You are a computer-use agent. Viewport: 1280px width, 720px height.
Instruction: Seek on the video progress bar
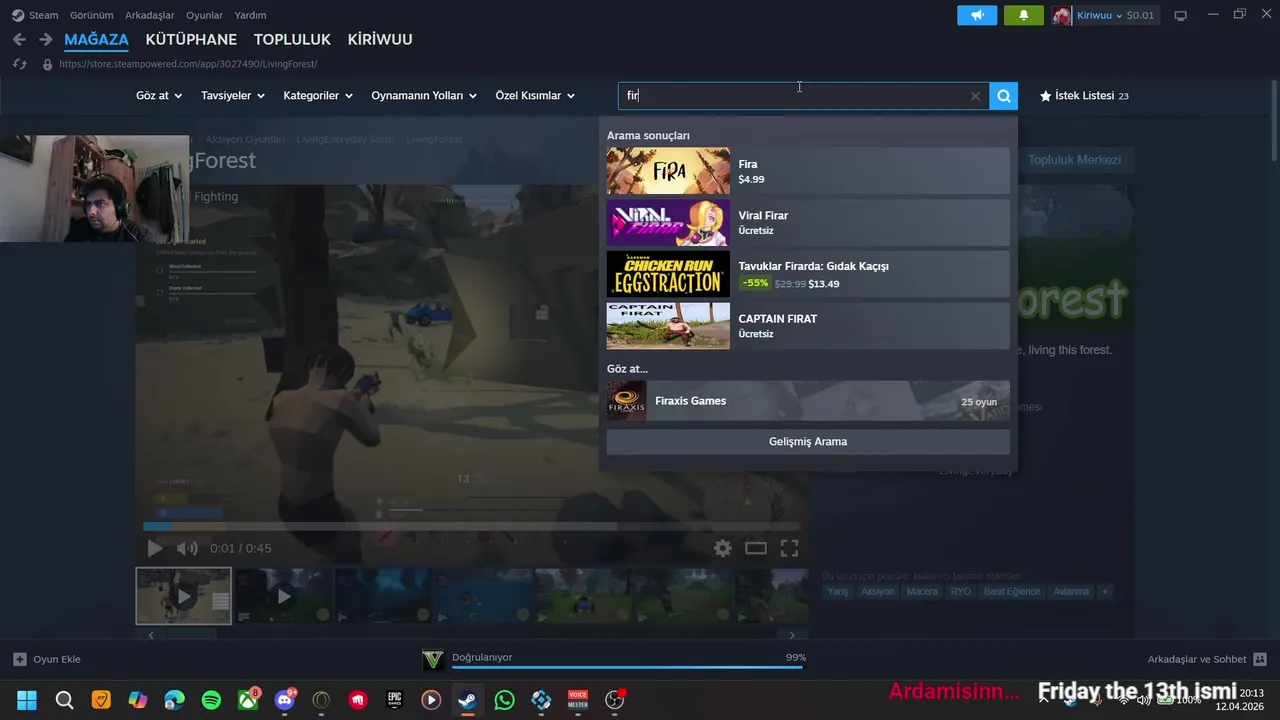(x=471, y=526)
